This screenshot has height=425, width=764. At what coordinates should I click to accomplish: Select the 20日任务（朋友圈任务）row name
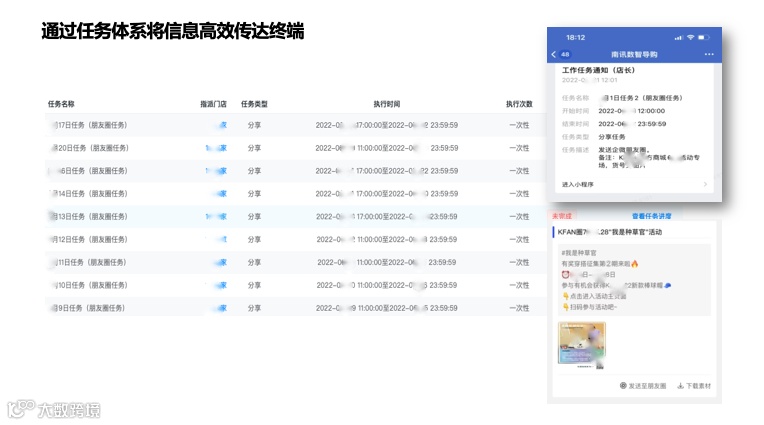(90, 148)
